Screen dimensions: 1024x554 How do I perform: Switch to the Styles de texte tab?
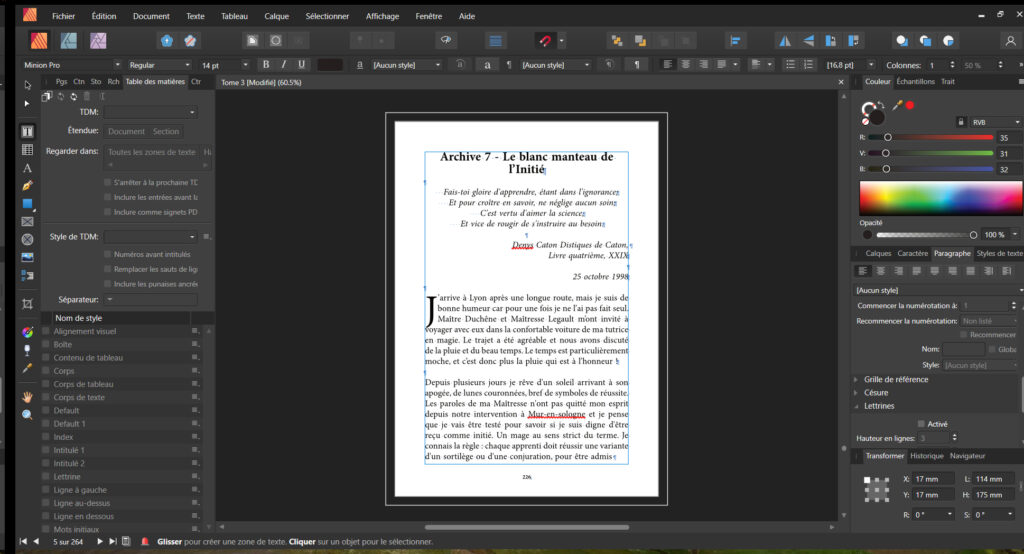point(999,253)
